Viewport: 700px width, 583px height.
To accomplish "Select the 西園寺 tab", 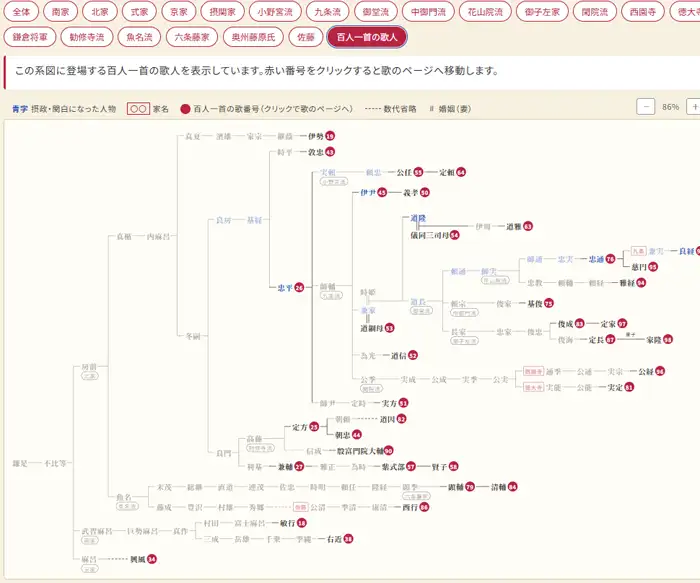I will [x=643, y=12].
